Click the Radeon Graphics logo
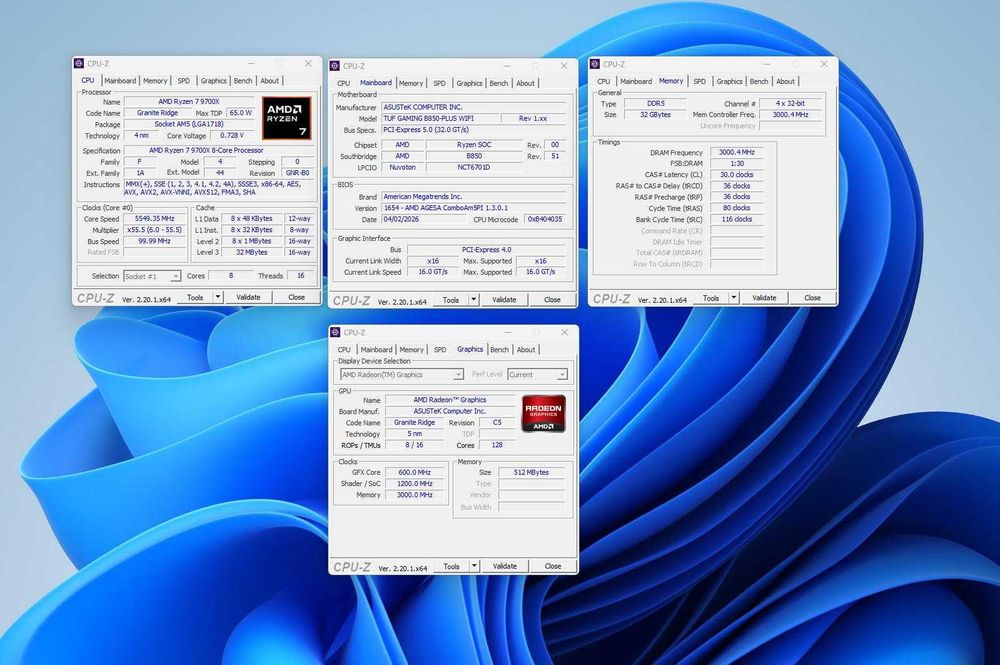 (543, 413)
